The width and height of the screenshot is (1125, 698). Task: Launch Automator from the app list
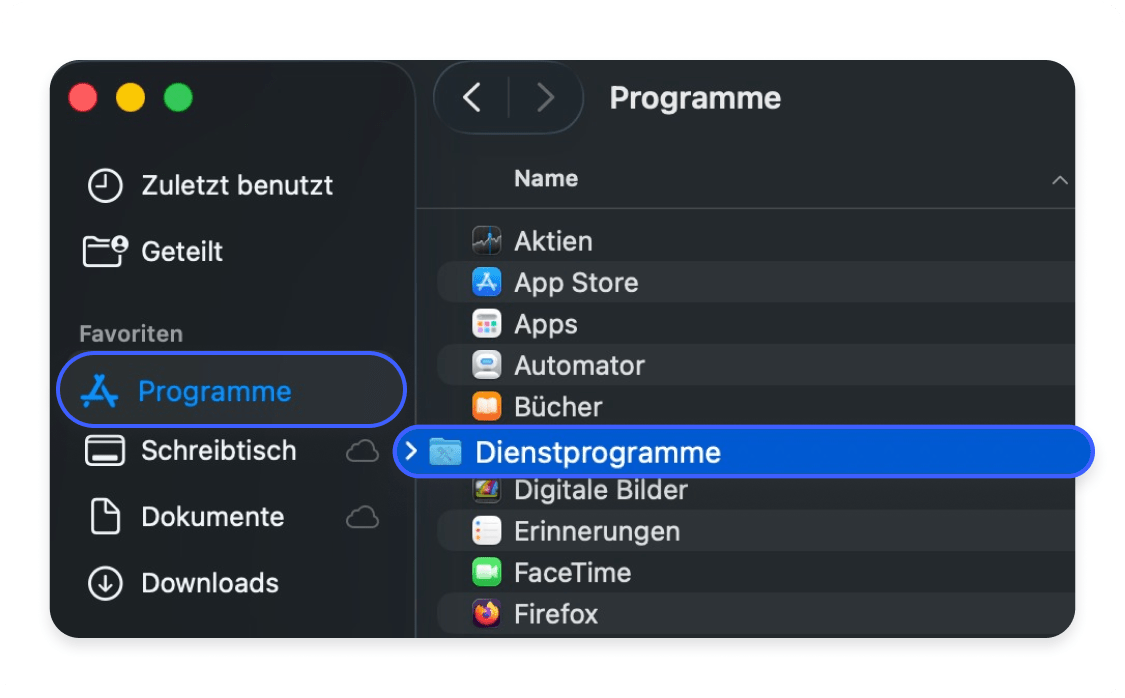(x=486, y=365)
